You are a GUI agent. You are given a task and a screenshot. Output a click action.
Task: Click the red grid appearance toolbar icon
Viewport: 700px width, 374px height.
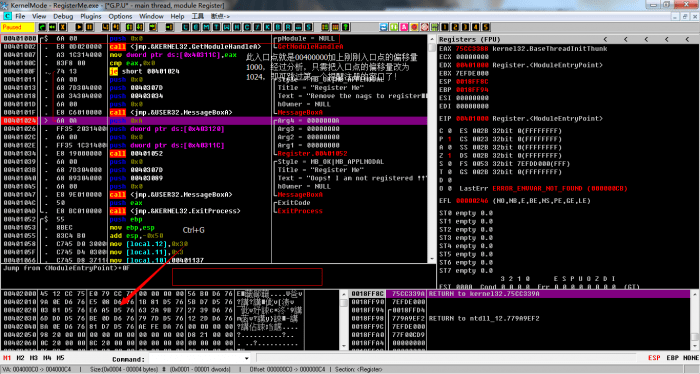click(x=335, y=27)
